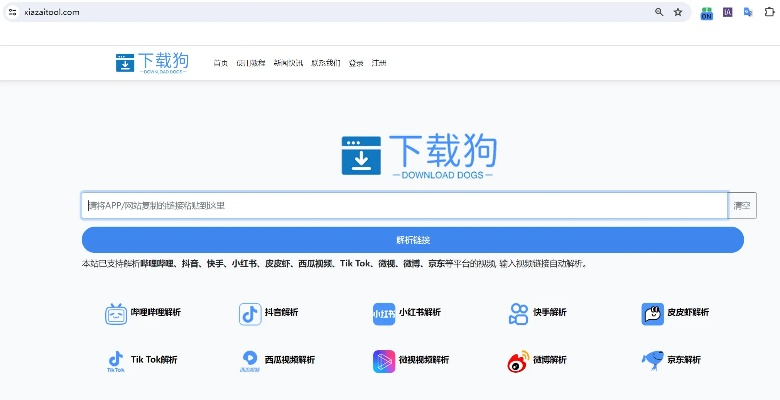Go to 首页 in the navigation menu
Image resolution: width=780 pixels, height=400 pixels.
(220, 63)
